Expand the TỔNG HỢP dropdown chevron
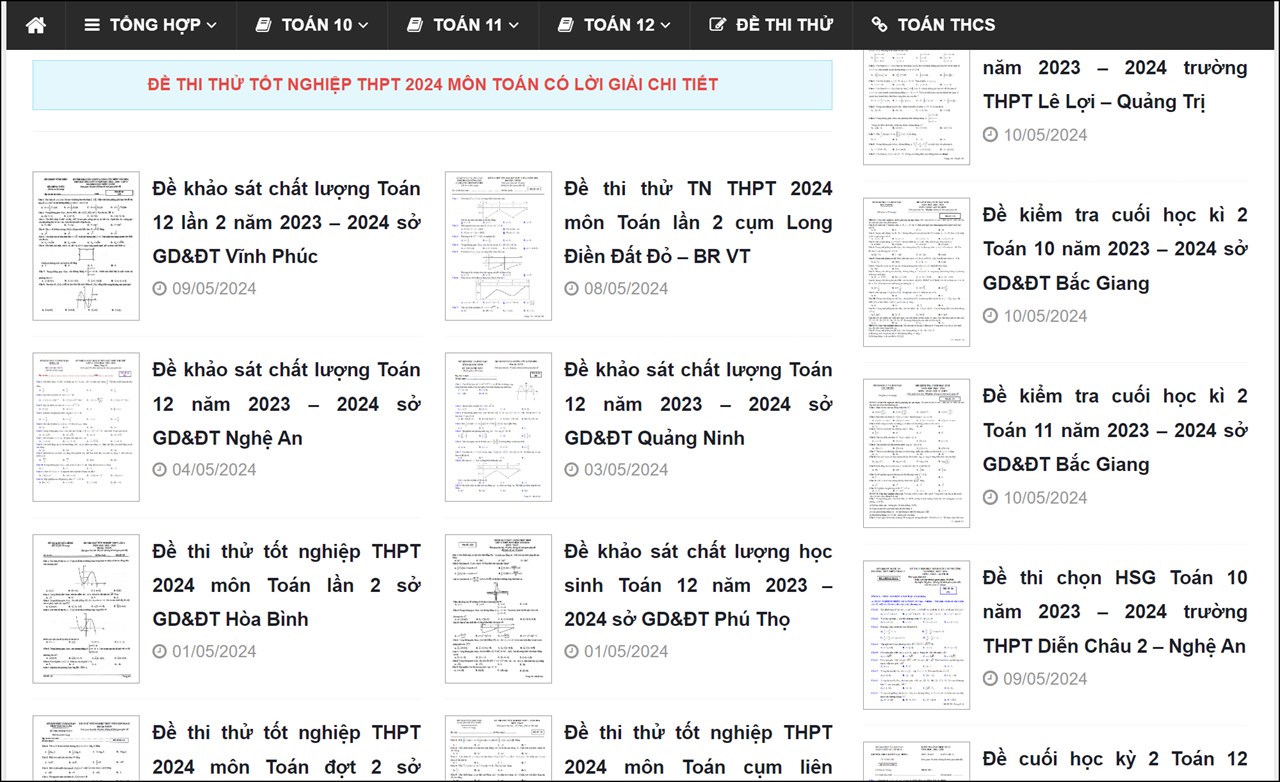 tap(211, 26)
